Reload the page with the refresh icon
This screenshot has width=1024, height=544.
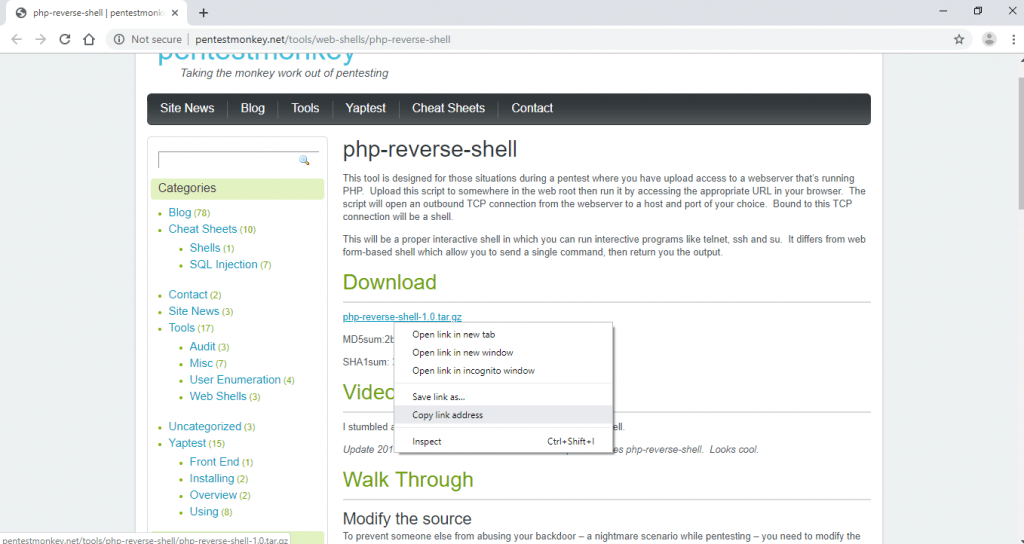[65, 39]
